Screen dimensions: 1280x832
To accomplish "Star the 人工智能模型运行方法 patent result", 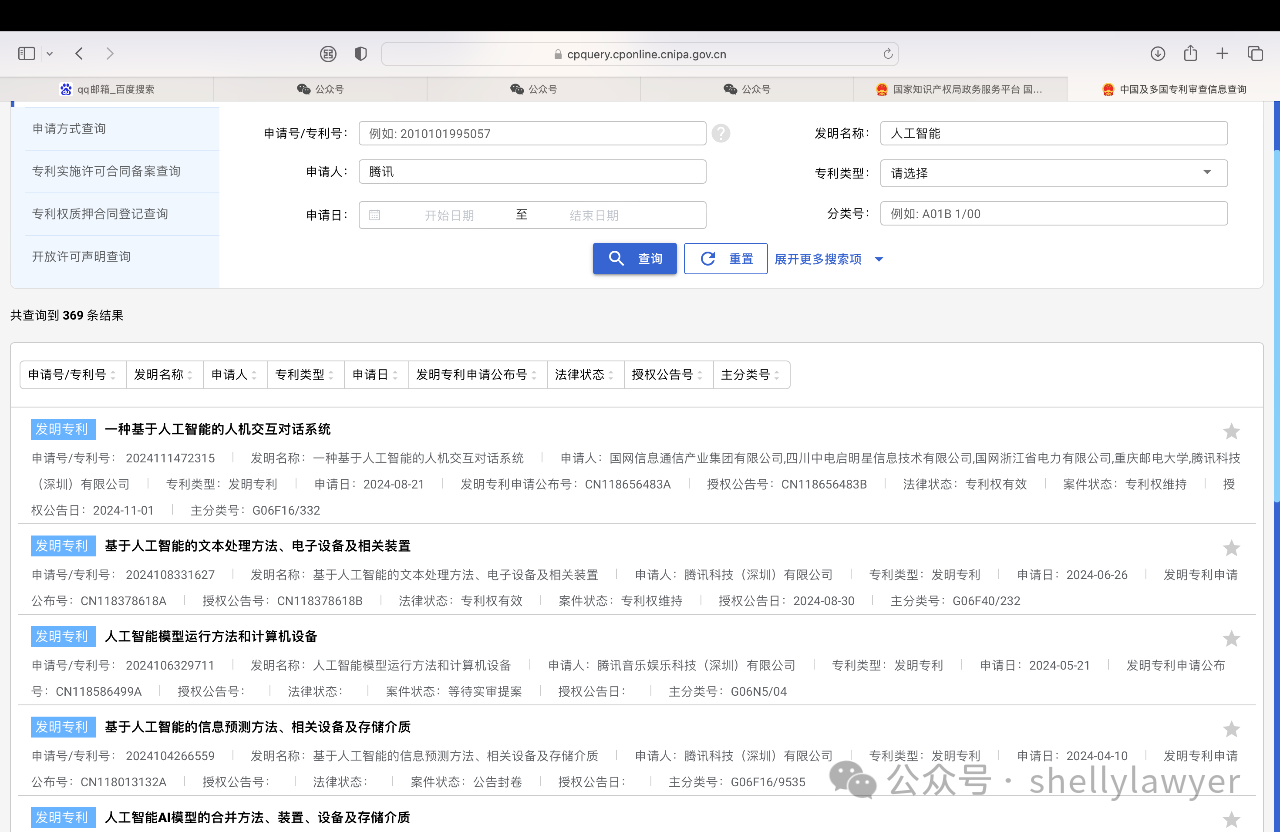I will pos(1232,638).
